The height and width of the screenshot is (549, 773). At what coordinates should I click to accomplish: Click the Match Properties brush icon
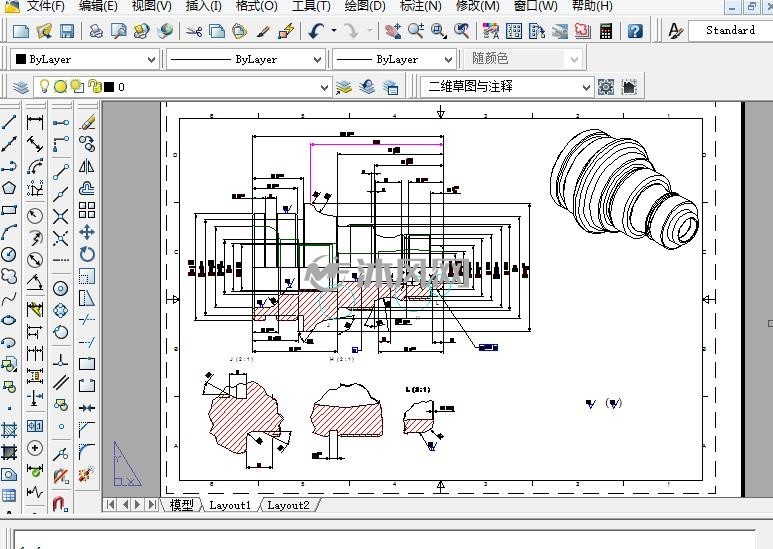[x=263, y=31]
